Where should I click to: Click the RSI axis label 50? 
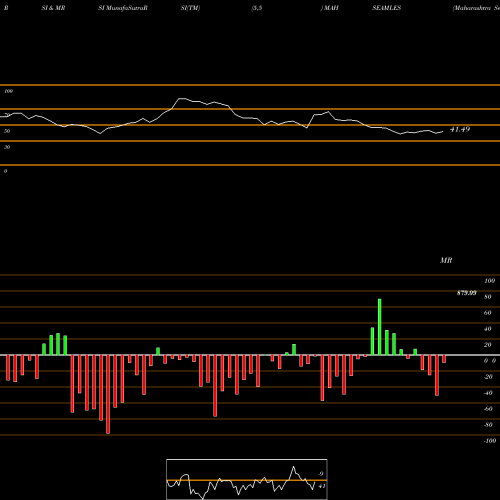pos(7,131)
